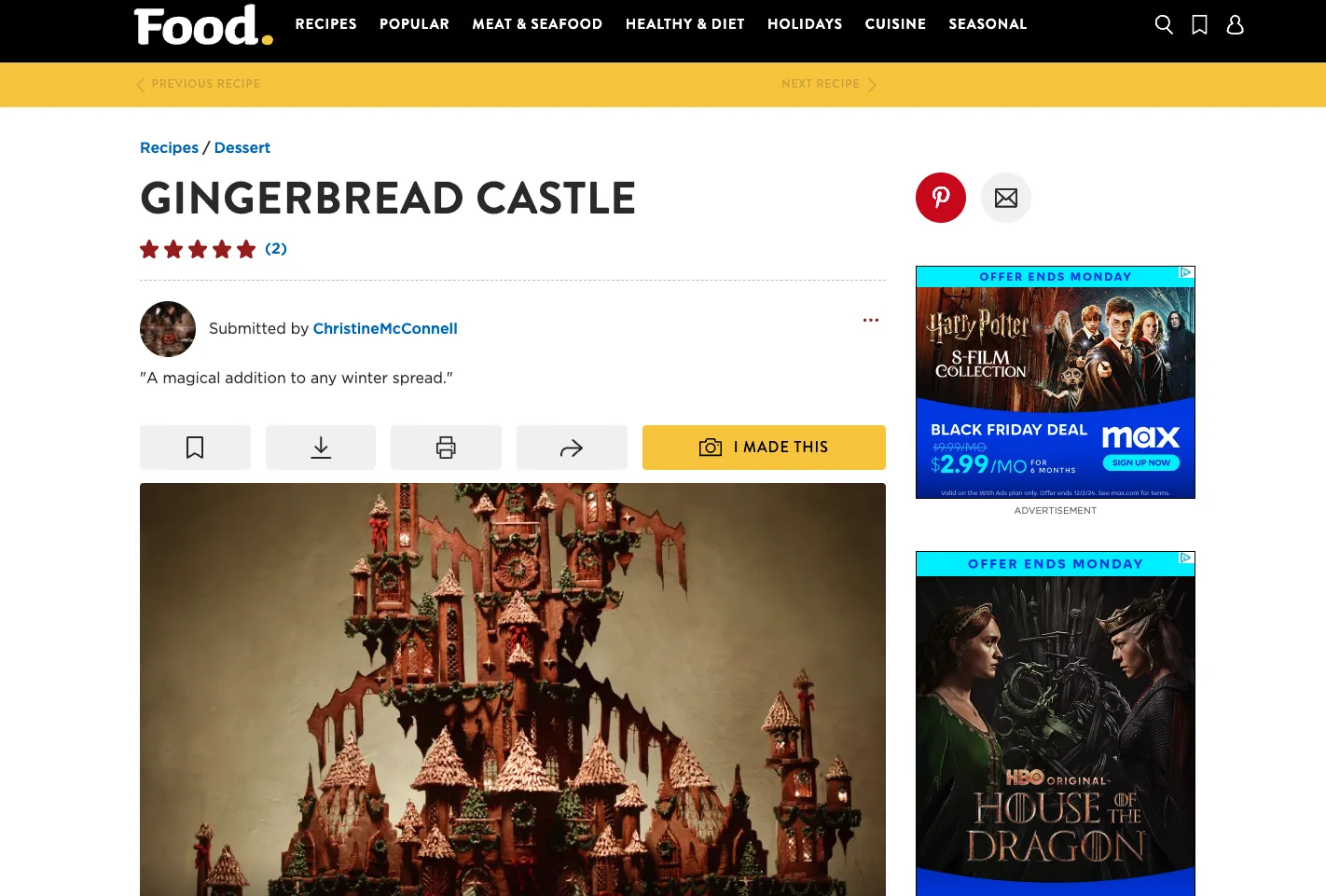The height and width of the screenshot is (896, 1326).
Task: Open the Meat & Seafood menu
Action: [537, 24]
